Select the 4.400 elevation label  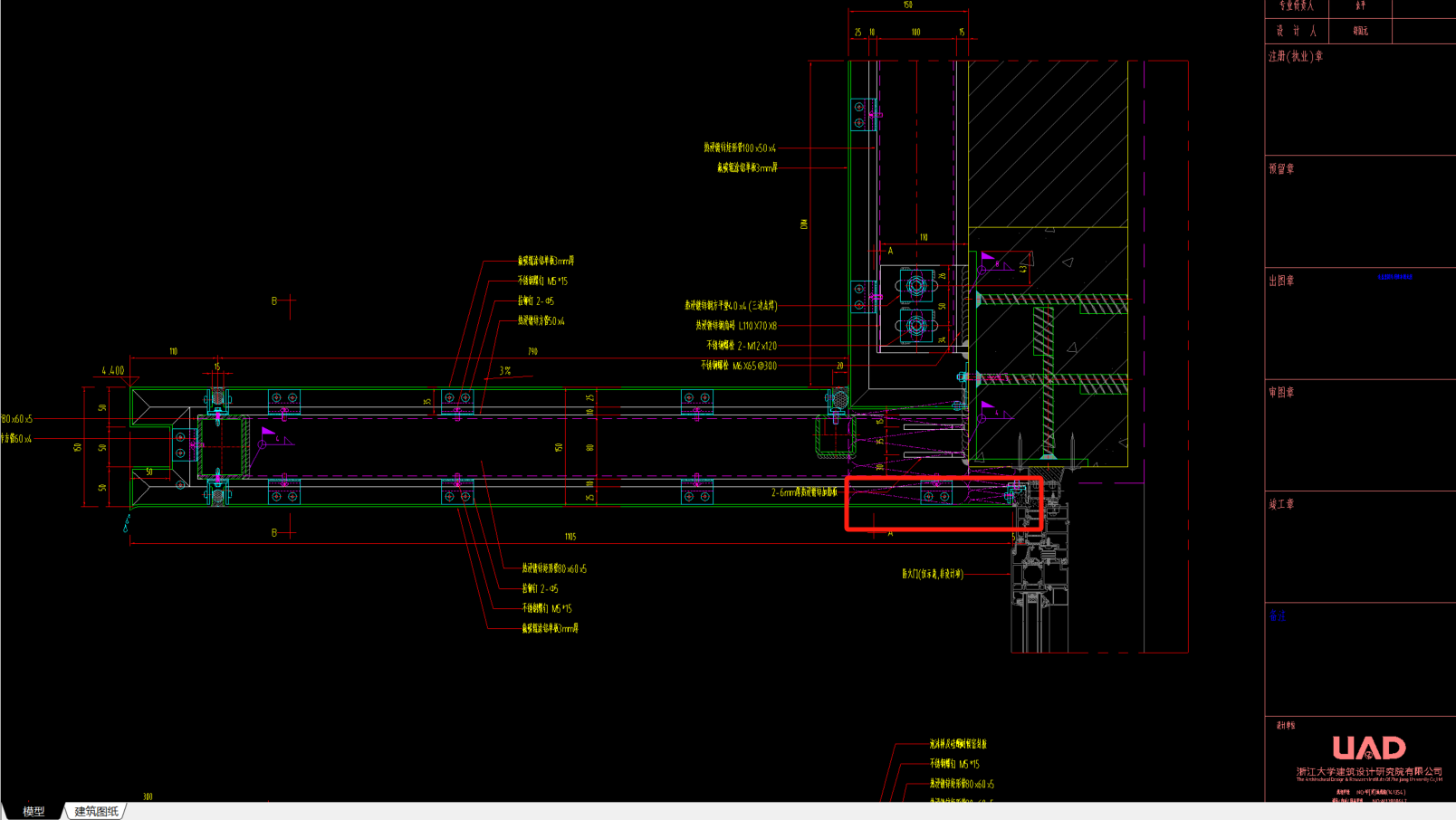click(x=113, y=370)
